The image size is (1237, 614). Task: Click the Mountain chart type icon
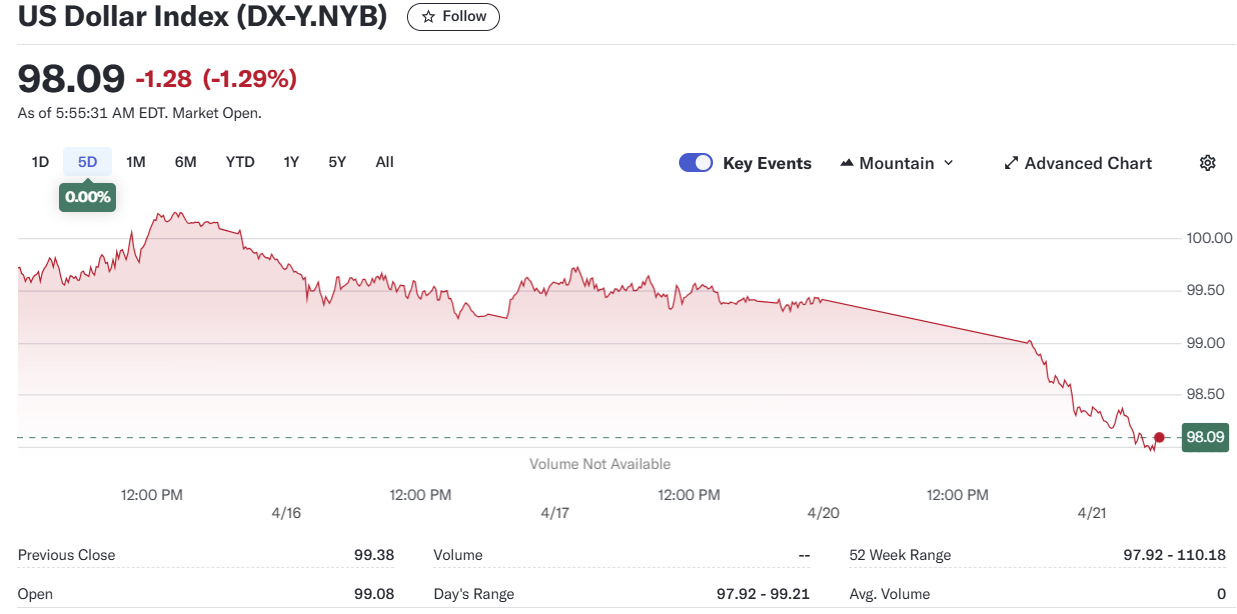click(x=847, y=163)
